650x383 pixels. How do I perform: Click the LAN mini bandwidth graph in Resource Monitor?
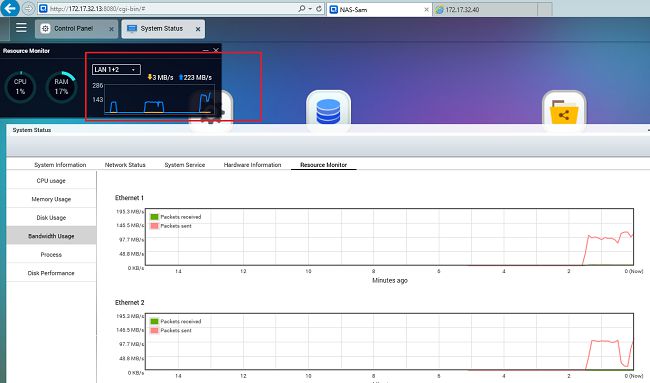[x=160, y=99]
